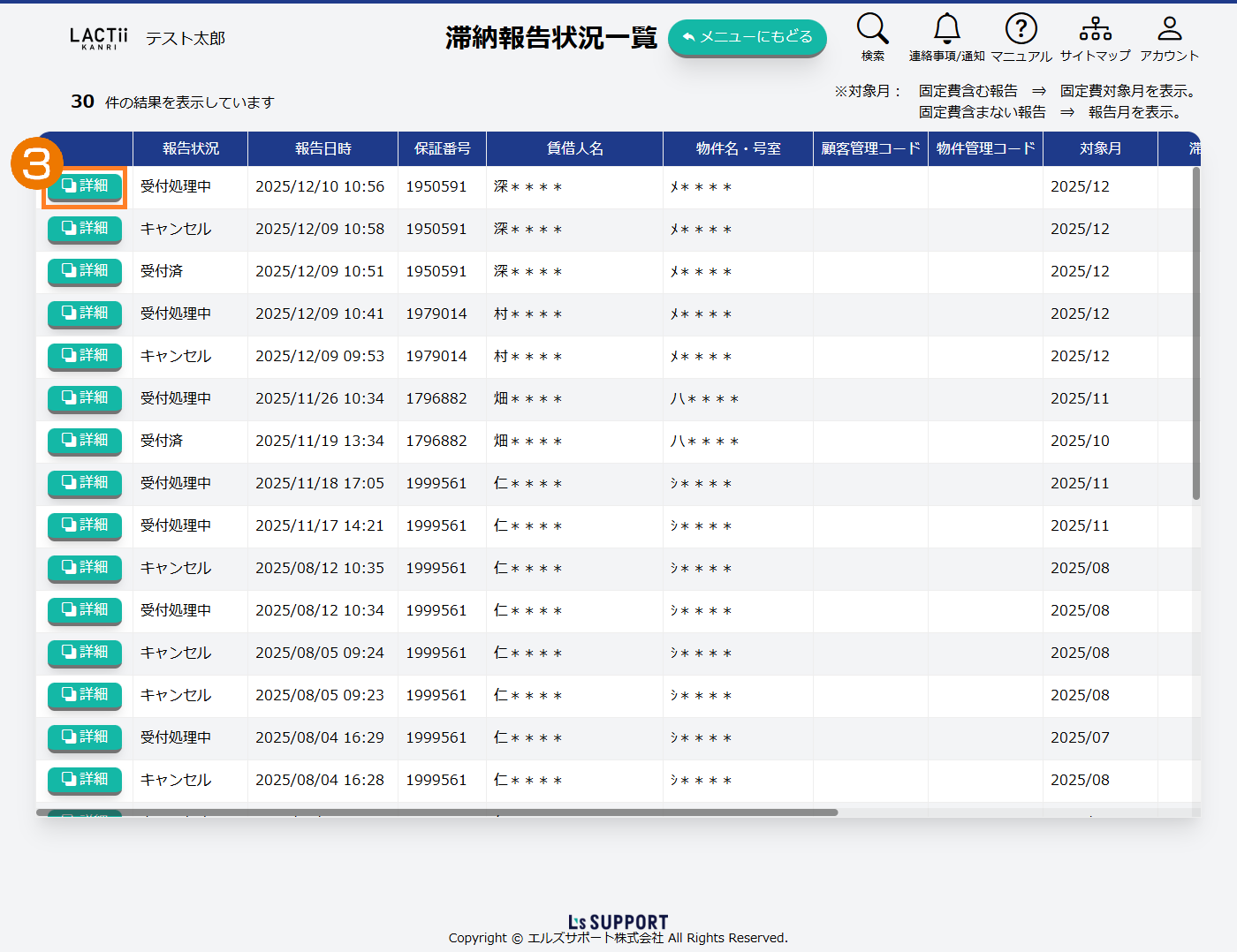Click the 保証番号 column header
This screenshot has height=952, width=1237.
(x=442, y=148)
